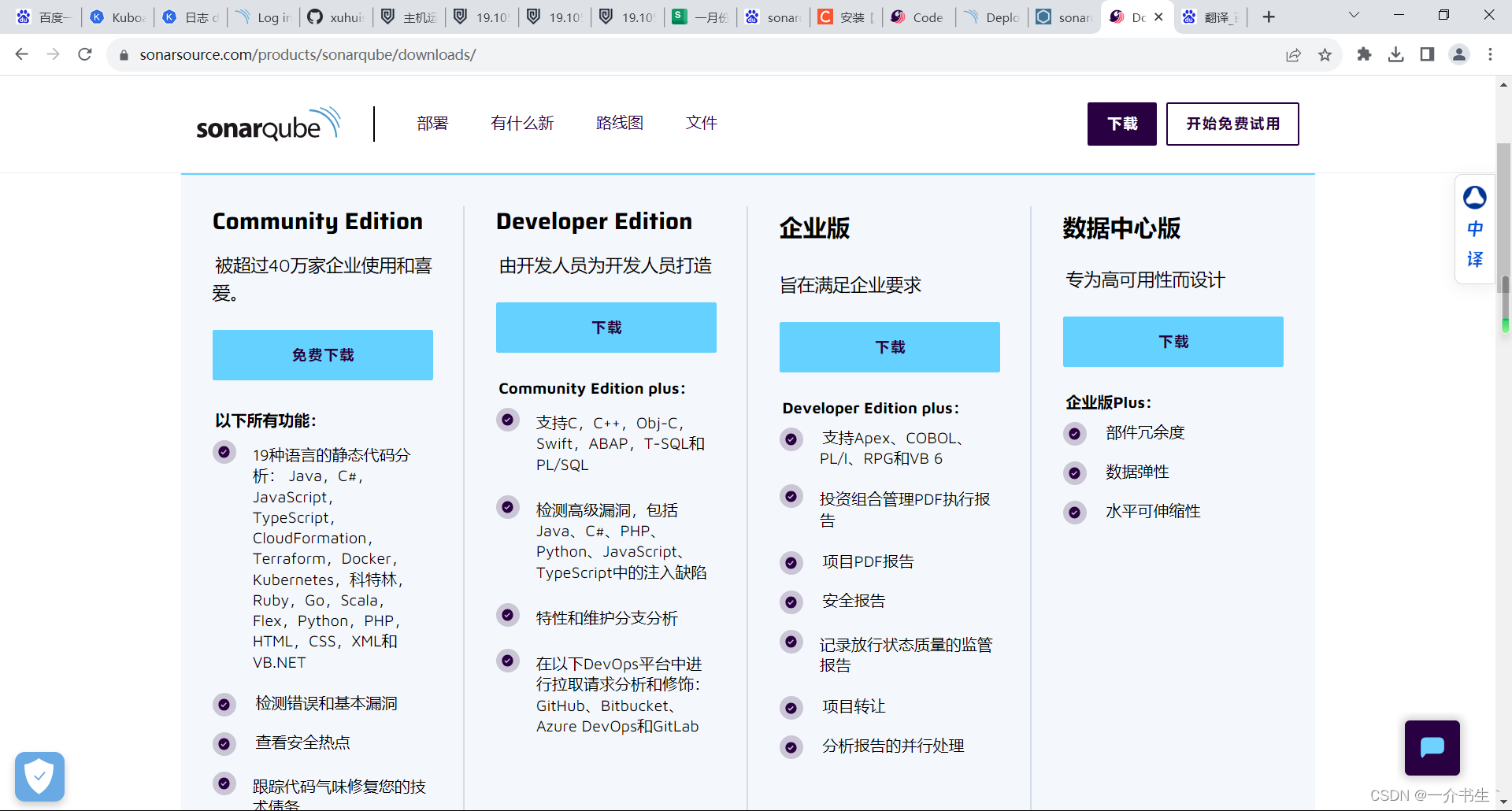Open the 路线图 navigation item
1512x811 pixels.
click(x=620, y=123)
